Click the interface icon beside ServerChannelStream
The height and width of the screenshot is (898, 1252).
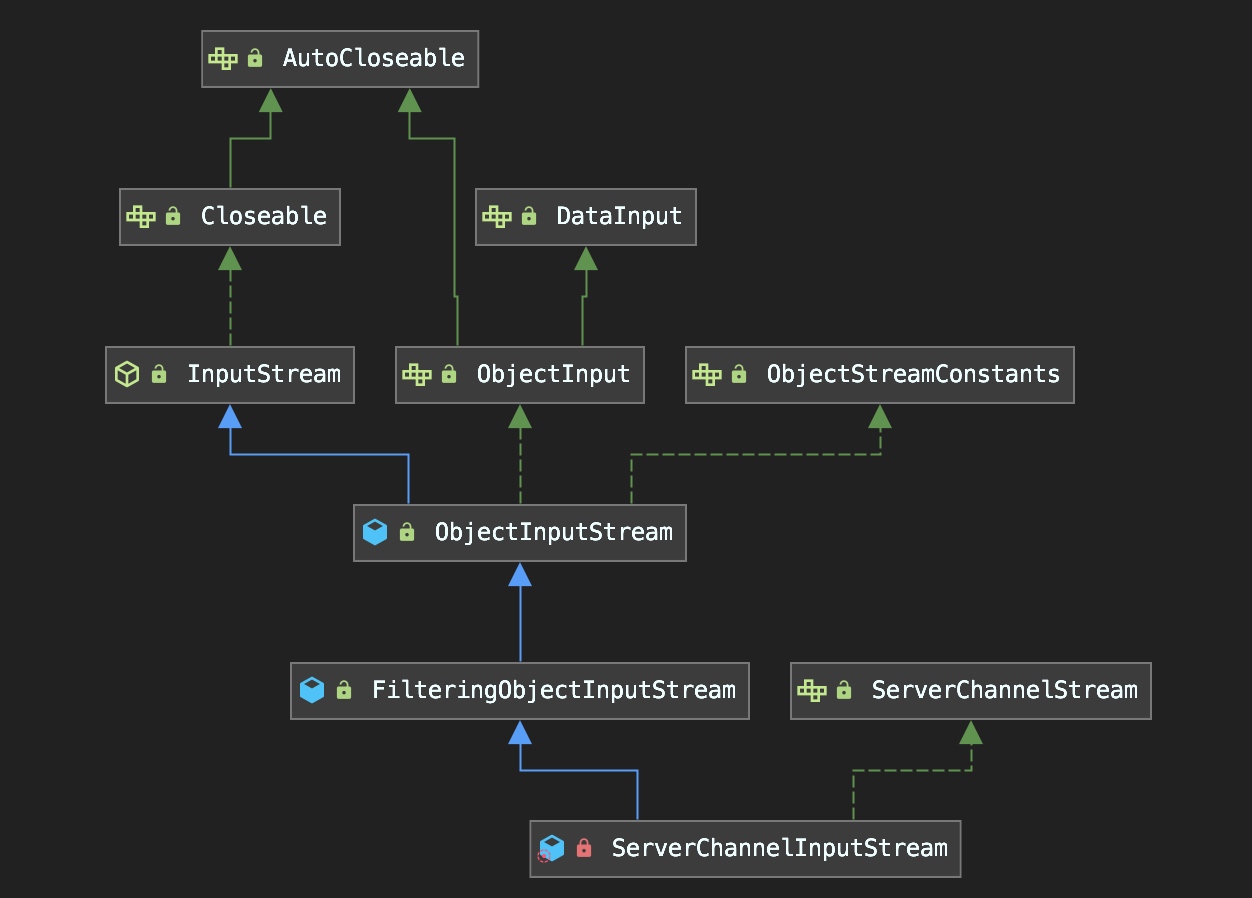812,690
